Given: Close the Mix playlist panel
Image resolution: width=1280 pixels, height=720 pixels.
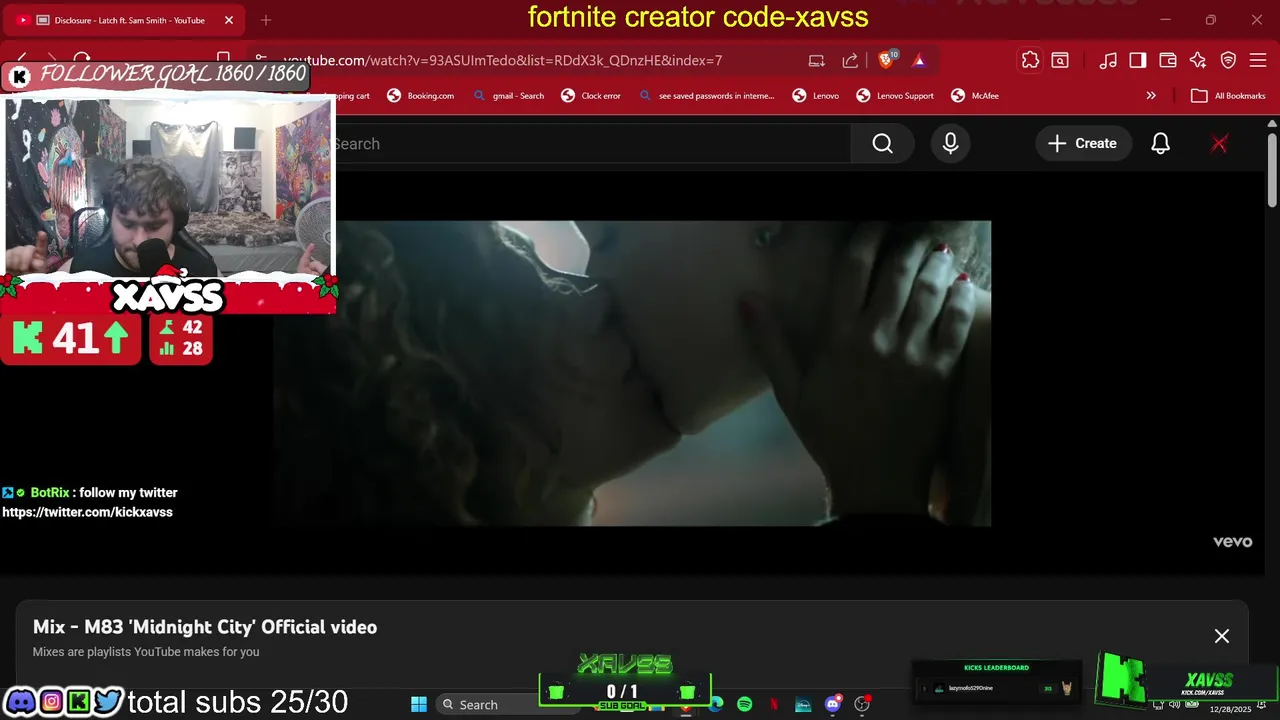Looking at the screenshot, I should 1222,636.
